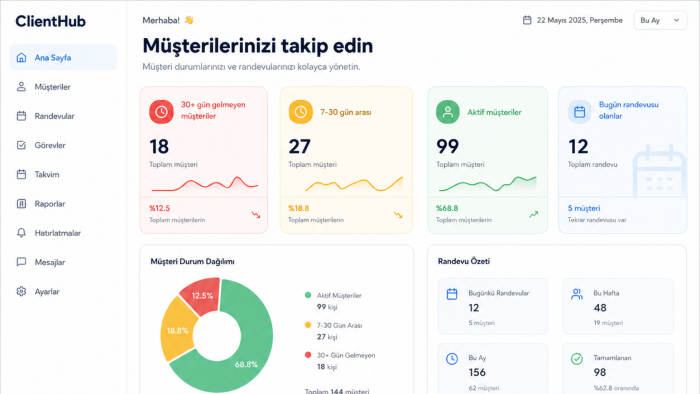The width and height of the screenshot is (700, 394).
Task: Open the 30+ gün gelmeyen müşteriler card title
Action: point(213,110)
